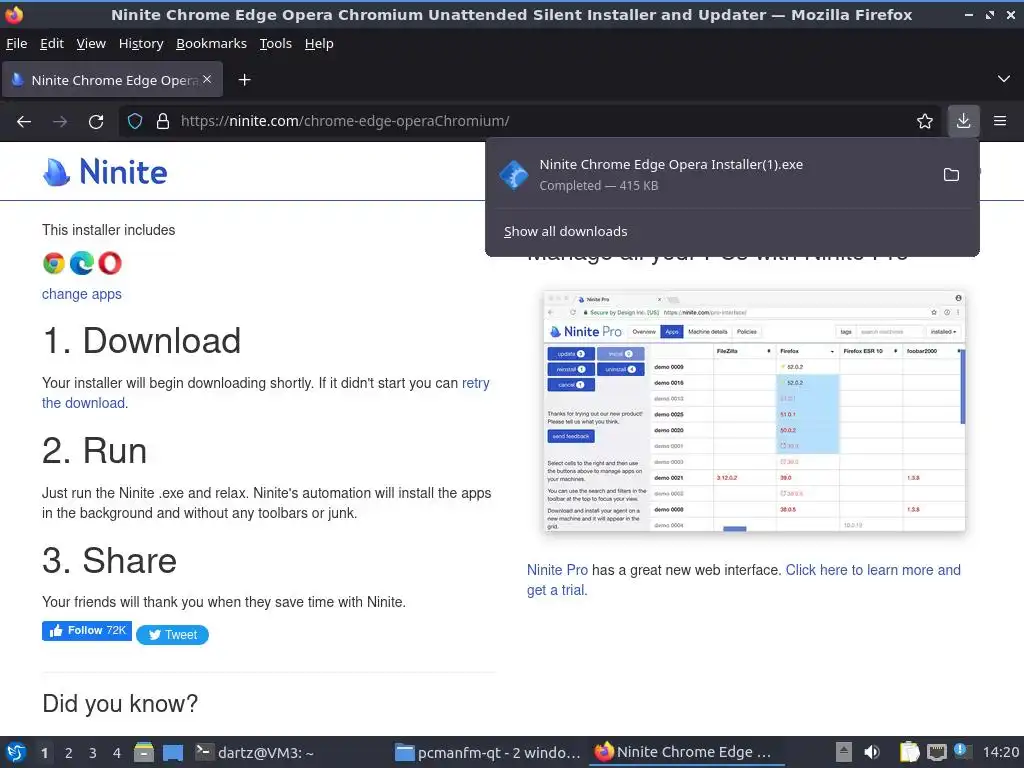
Task: Select the Ninite Chrome Edge Opera tab
Action: point(112,80)
